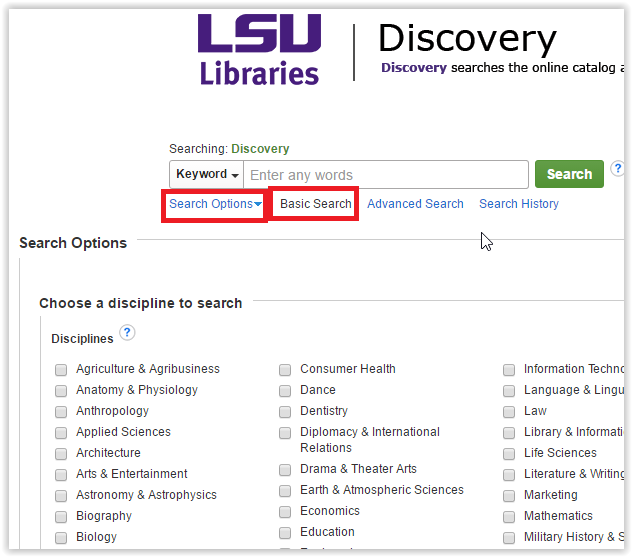
Task: Check the Consumer Health checkbox
Action: click(x=285, y=370)
